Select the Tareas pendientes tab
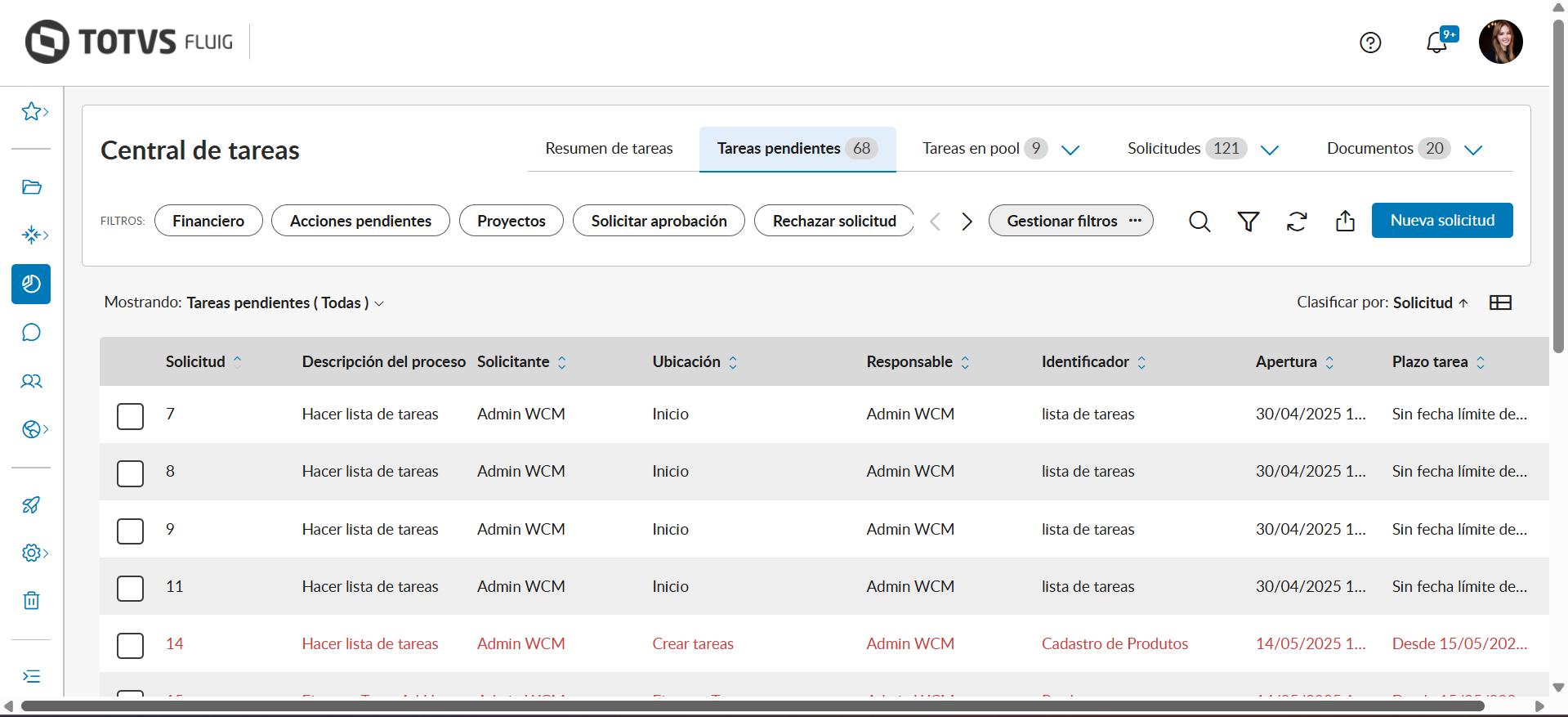This screenshot has width=1568, height=717. tap(797, 149)
